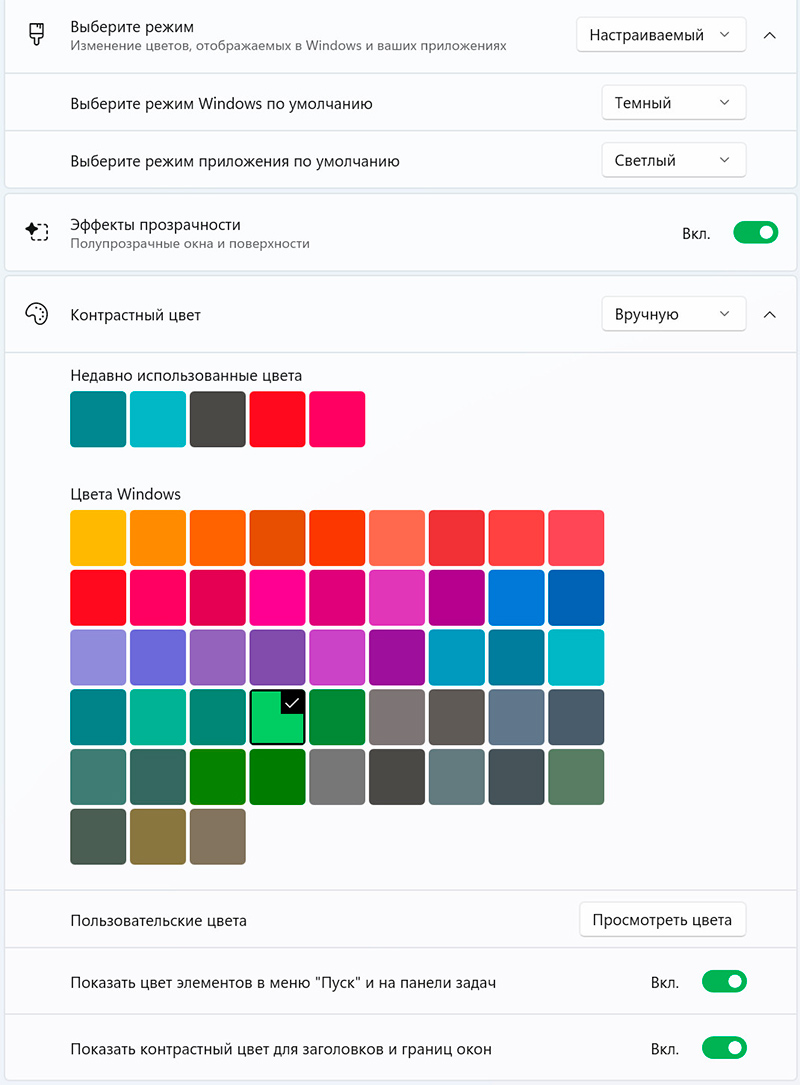The width and height of the screenshot is (800, 1085).
Task: Click the selected green swatch with checkmark
Action: pos(277,717)
